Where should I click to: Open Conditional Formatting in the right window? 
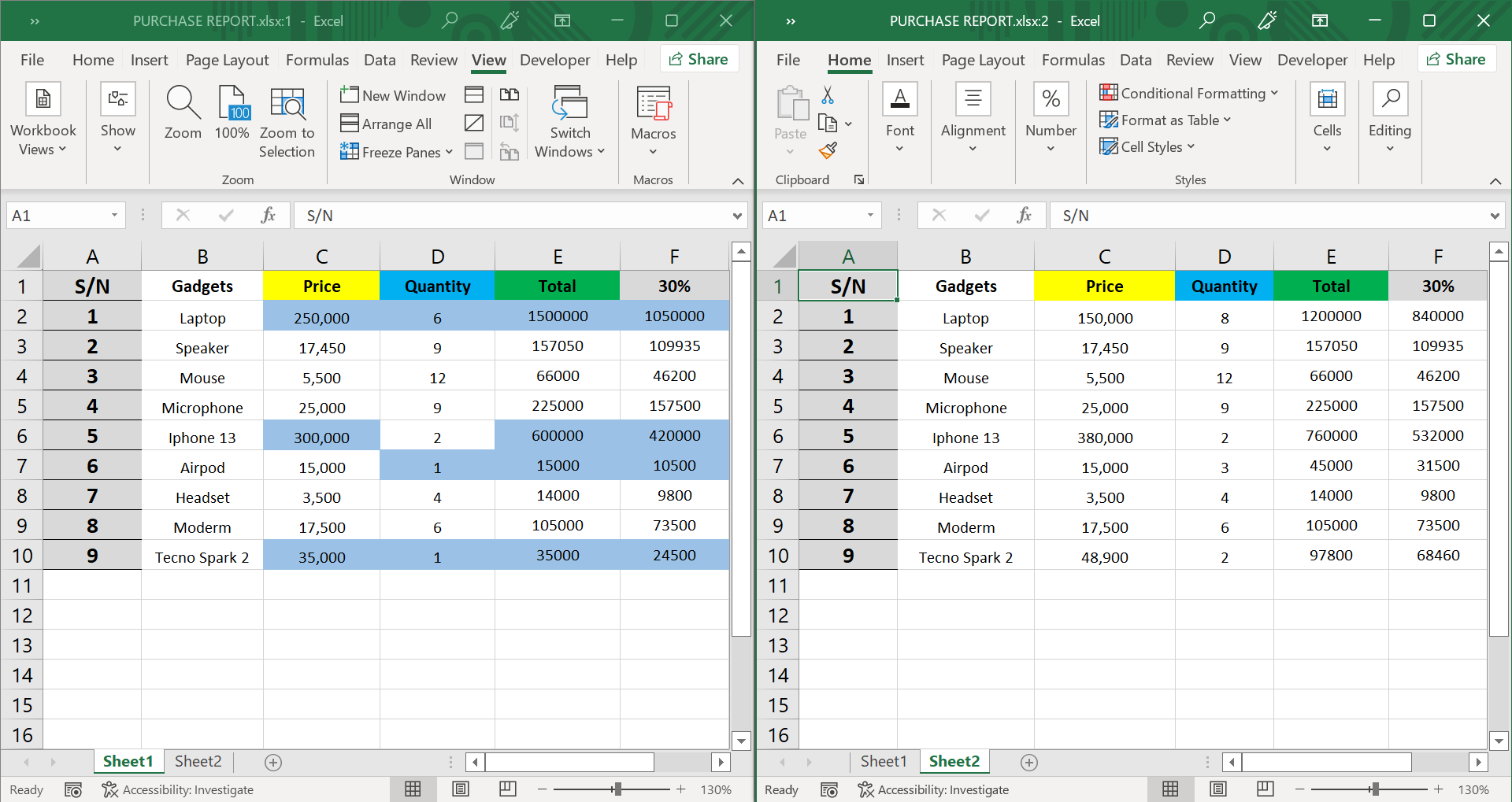pyautogui.click(x=1189, y=93)
